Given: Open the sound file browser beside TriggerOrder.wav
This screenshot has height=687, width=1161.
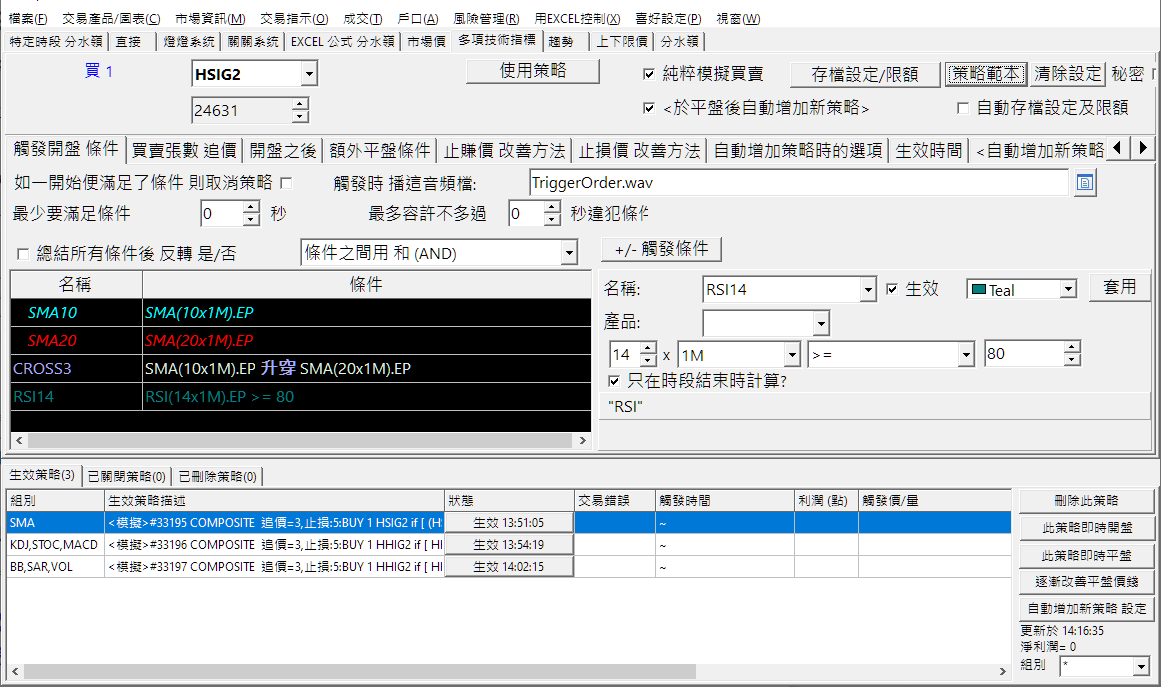Looking at the screenshot, I should point(1084,183).
